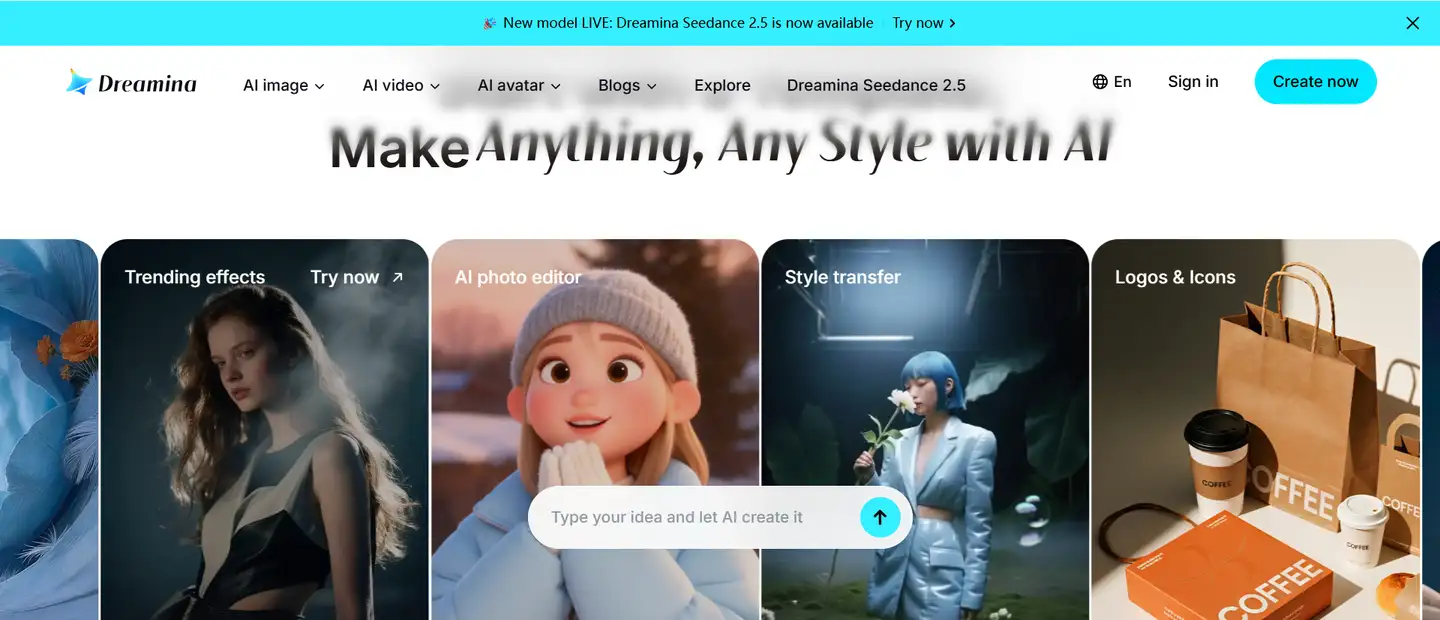The width and height of the screenshot is (1440, 620).
Task: Submit the idea with the arrow button
Action: pyautogui.click(x=880, y=517)
